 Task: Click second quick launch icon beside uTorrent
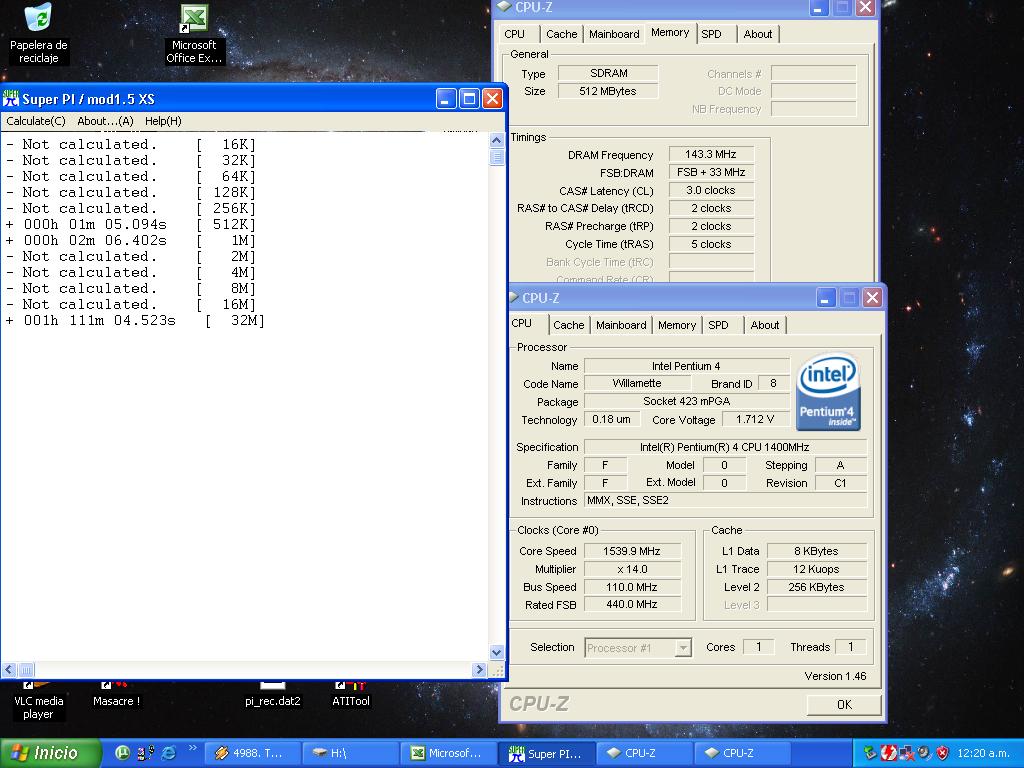click(145, 753)
